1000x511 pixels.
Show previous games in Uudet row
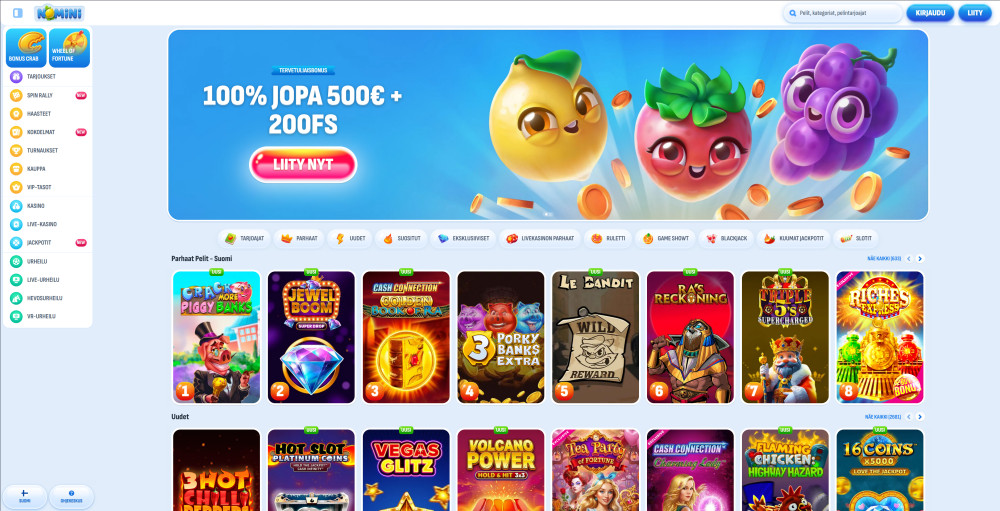909,417
